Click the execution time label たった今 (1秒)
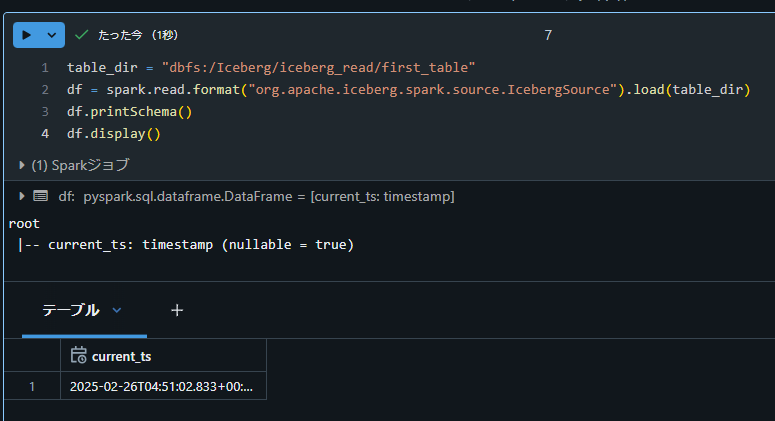This screenshot has height=421, width=775. [x=138, y=35]
